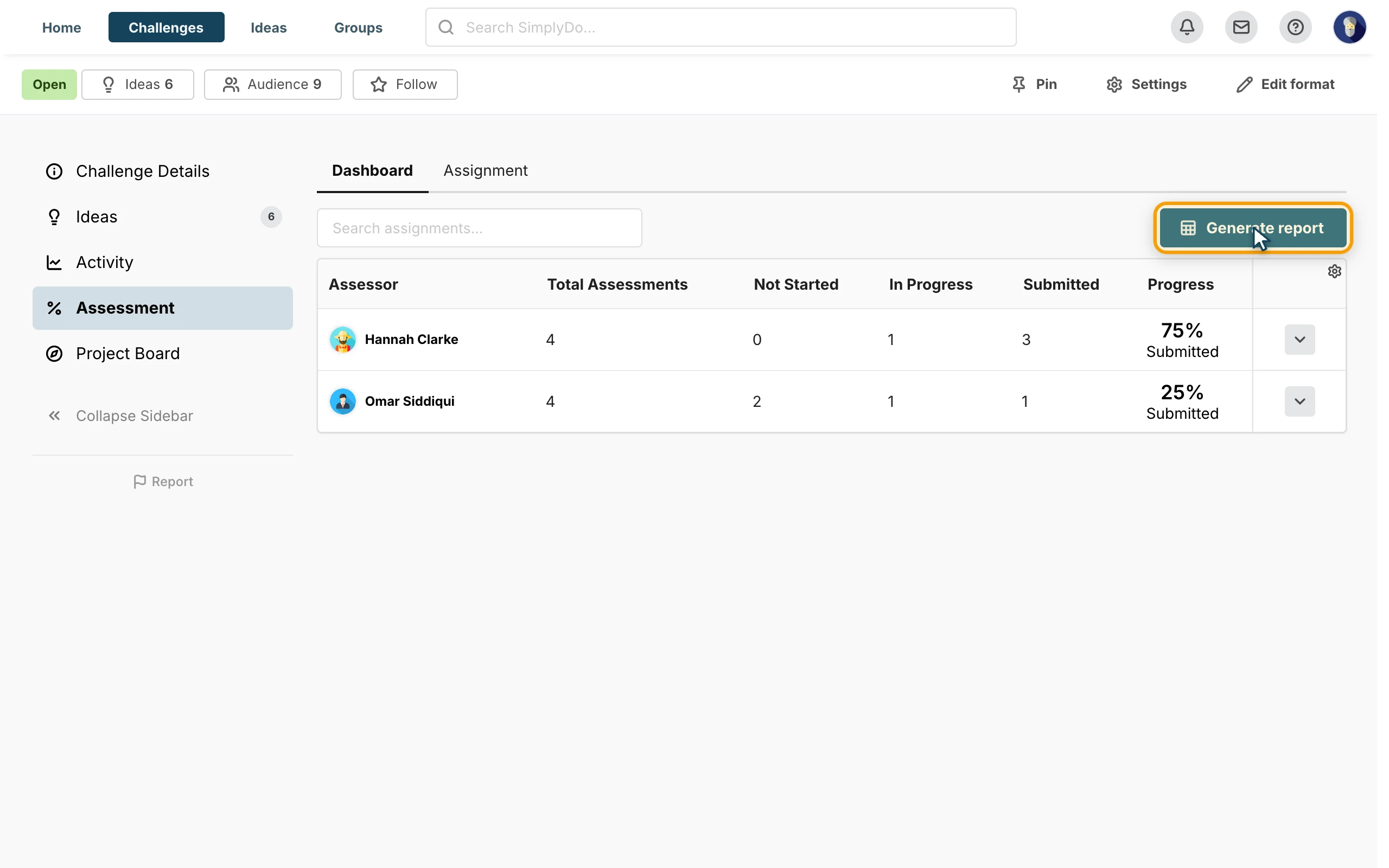Open challenge Settings
The image size is (1389, 868).
(x=1146, y=85)
